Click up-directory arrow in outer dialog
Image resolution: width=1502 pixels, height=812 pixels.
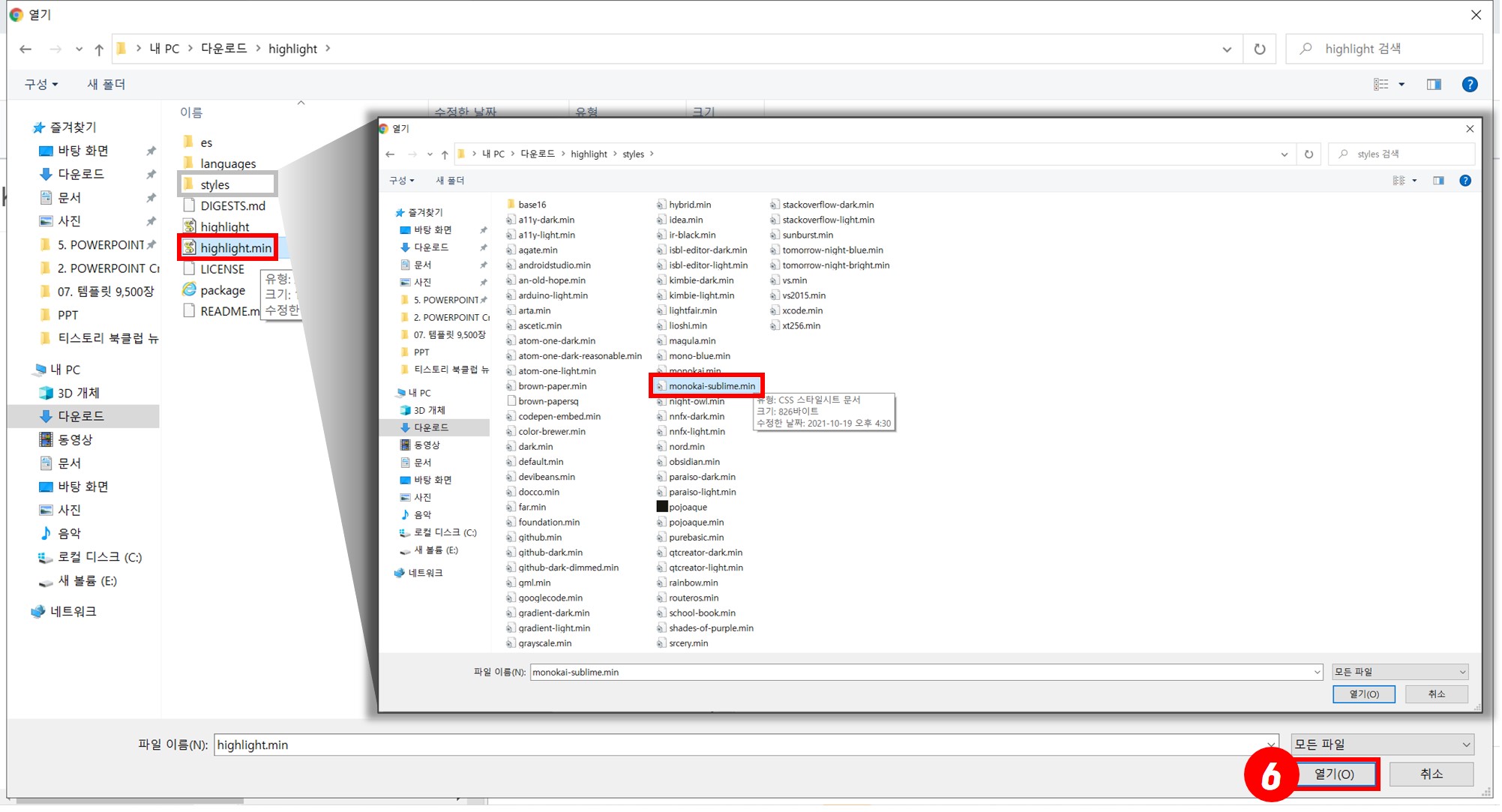[99, 49]
